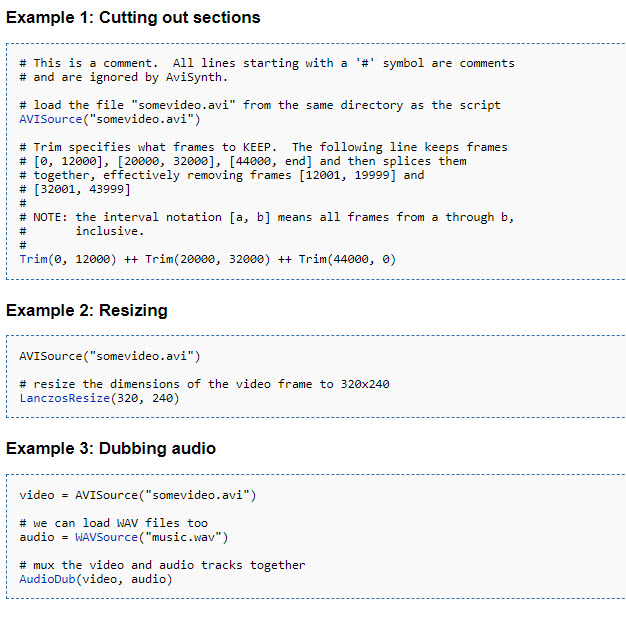Click the "mux the video and audio" comment
Screen dimensions: 626x617
(x=162, y=565)
